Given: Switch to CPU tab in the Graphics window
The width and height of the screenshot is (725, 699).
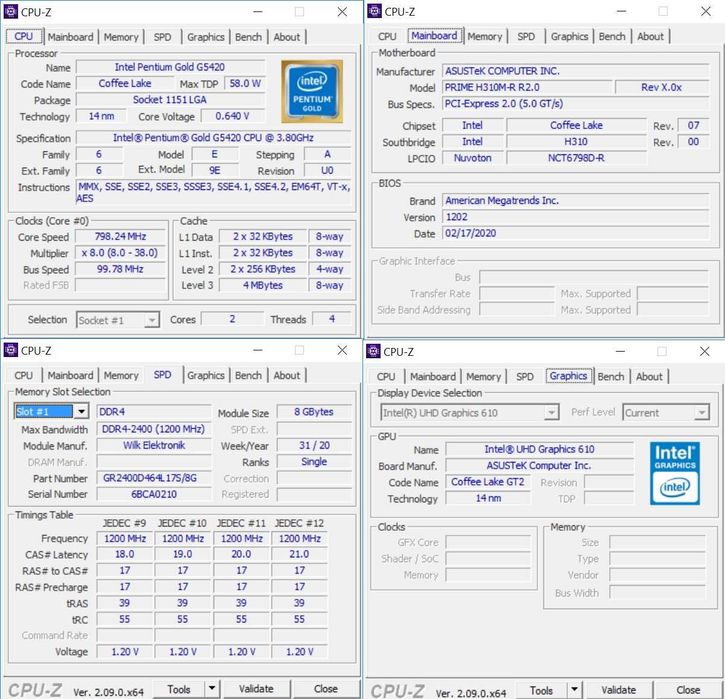Looking at the screenshot, I should pos(386,377).
